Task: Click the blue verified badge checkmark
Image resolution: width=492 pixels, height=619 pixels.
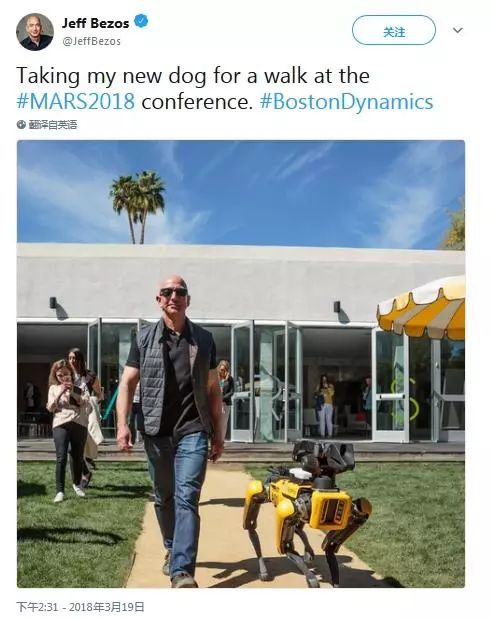Action: click(x=141, y=21)
